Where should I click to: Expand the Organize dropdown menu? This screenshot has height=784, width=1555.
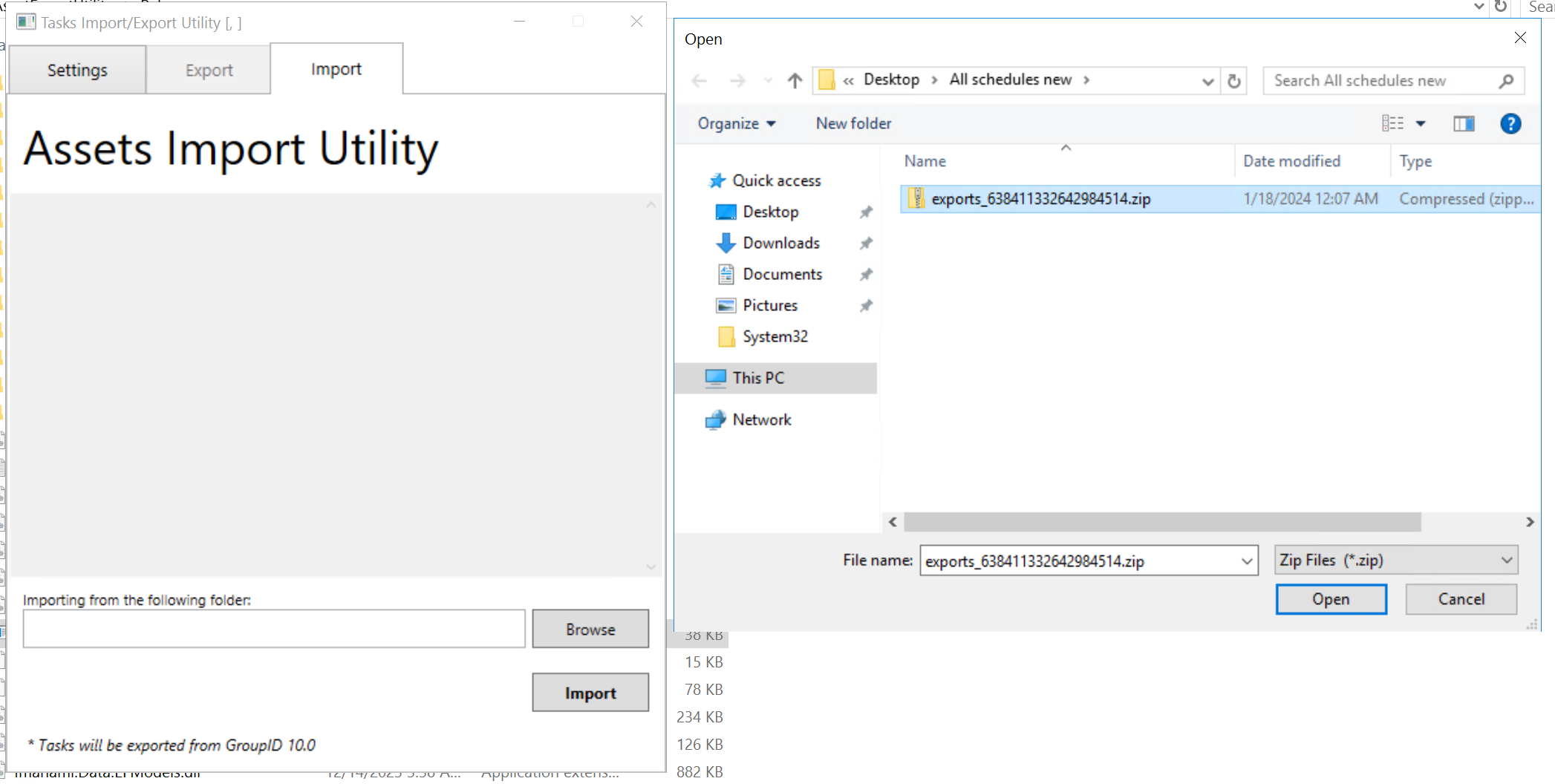pyautogui.click(x=736, y=123)
